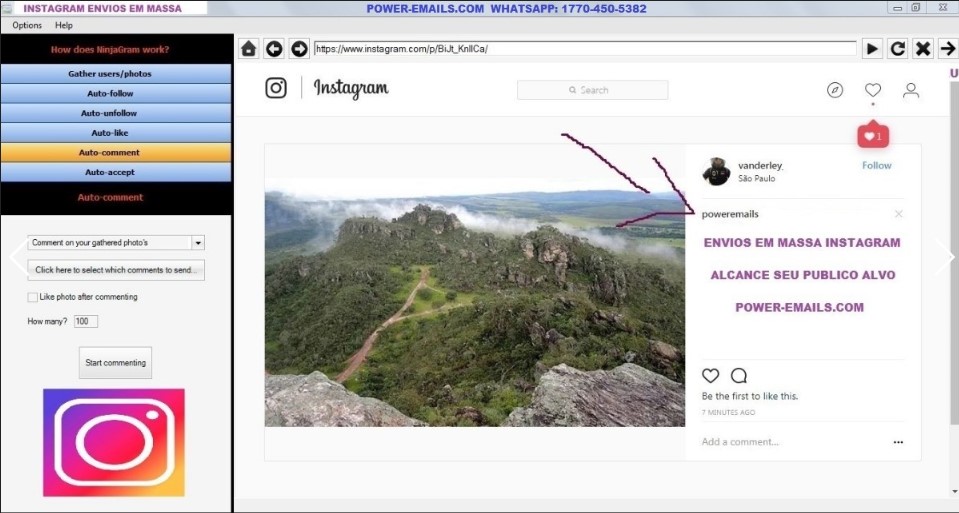The image size is (959, 513).
Task: Click the large Instagram logo image in sidebar
Action: [114, 442]
